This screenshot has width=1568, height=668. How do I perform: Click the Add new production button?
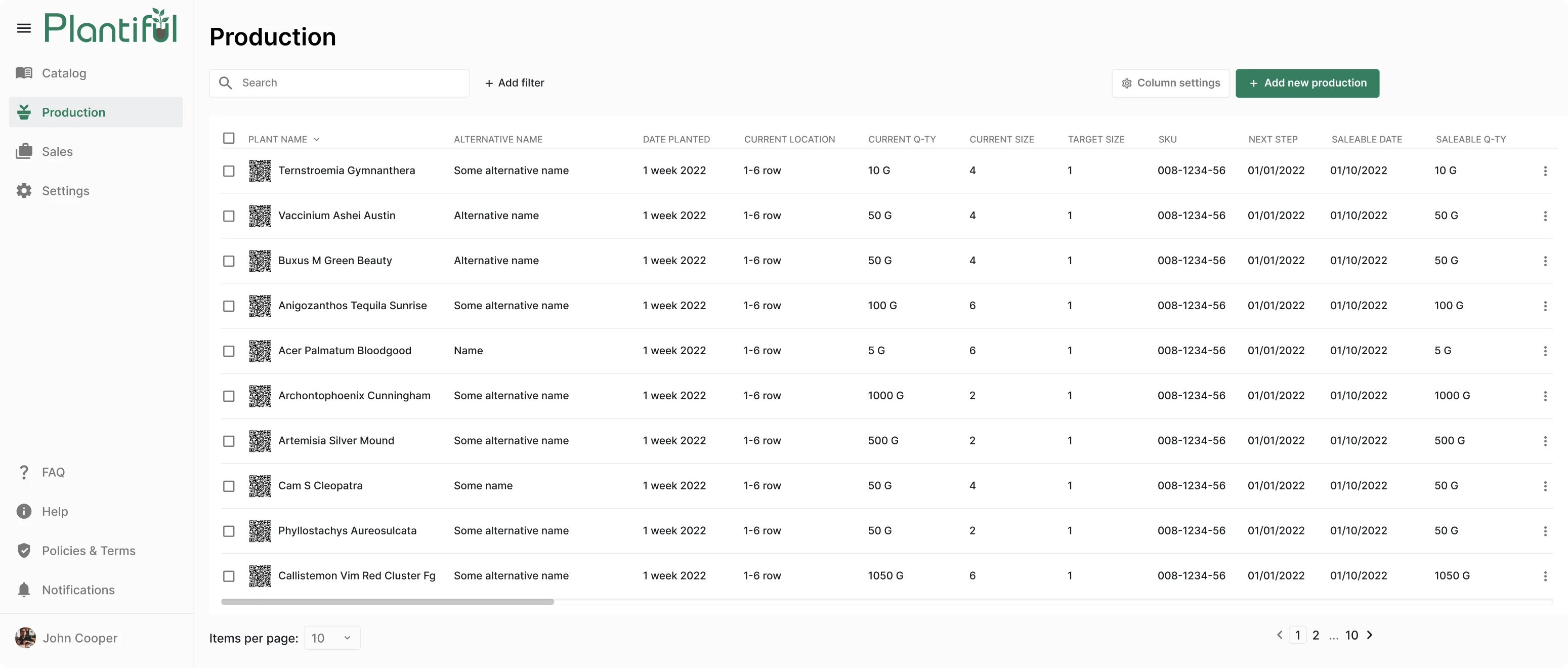tap(1307, 83)
